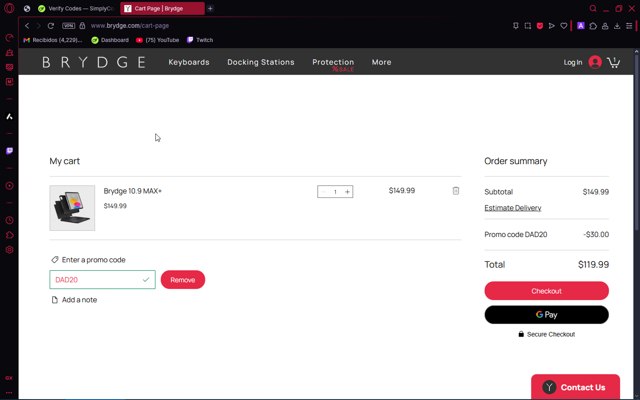Open the purple Aria extension icon

(580, 26)
